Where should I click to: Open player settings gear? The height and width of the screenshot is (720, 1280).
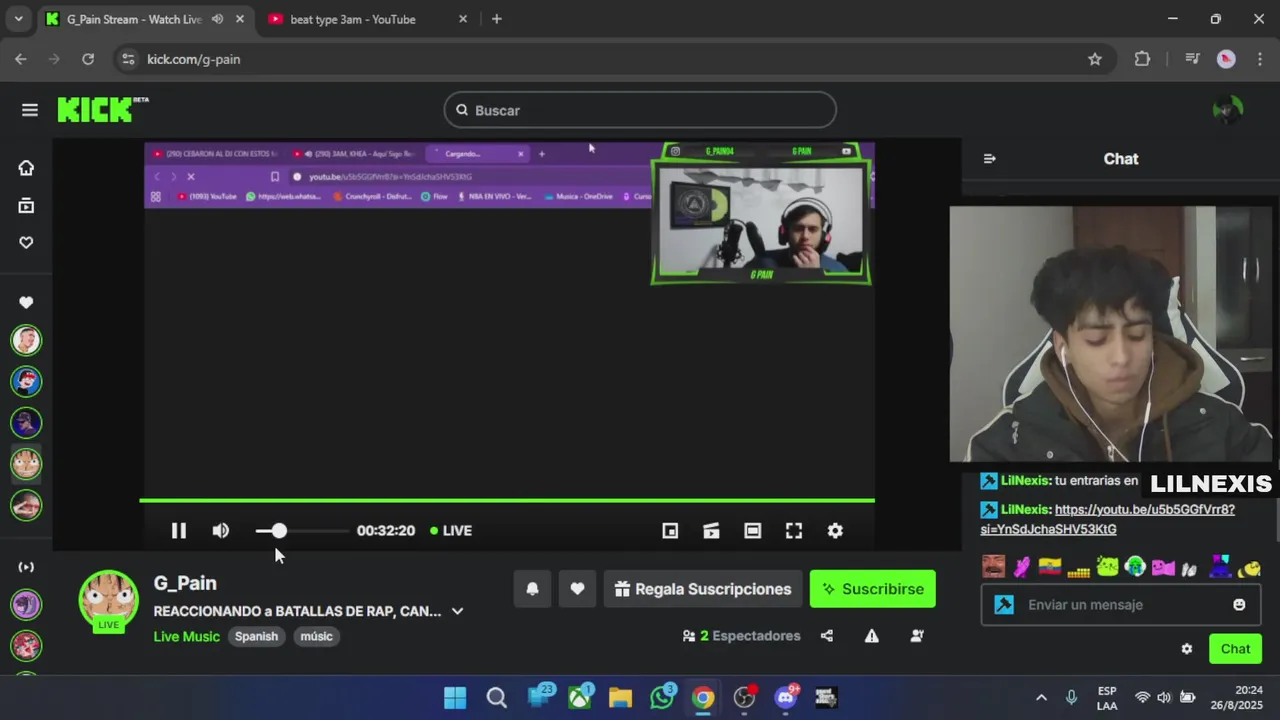[835, 531]
